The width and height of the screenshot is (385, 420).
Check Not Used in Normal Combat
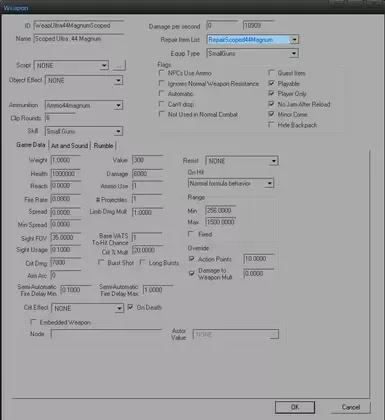tap(162, 114)
